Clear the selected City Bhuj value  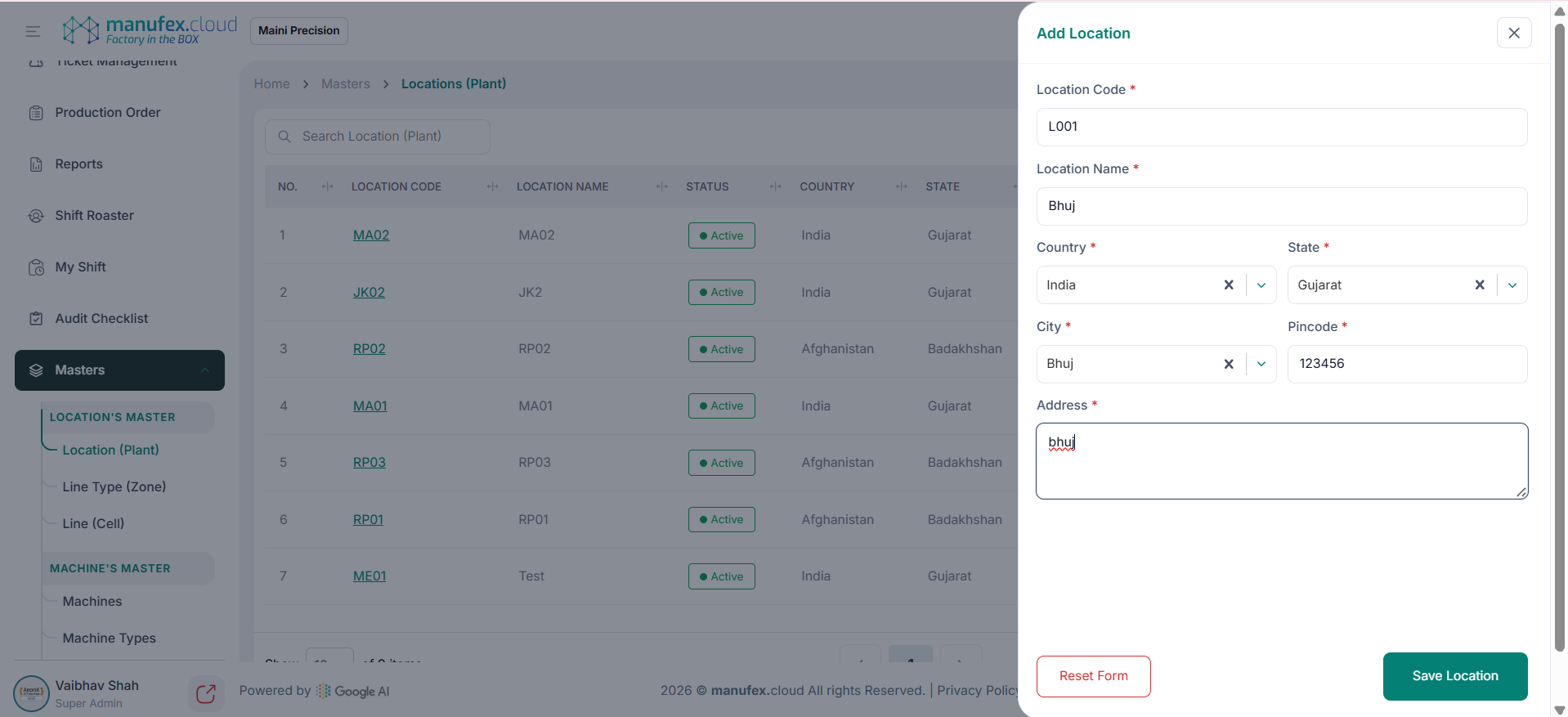coord(1228,365)
